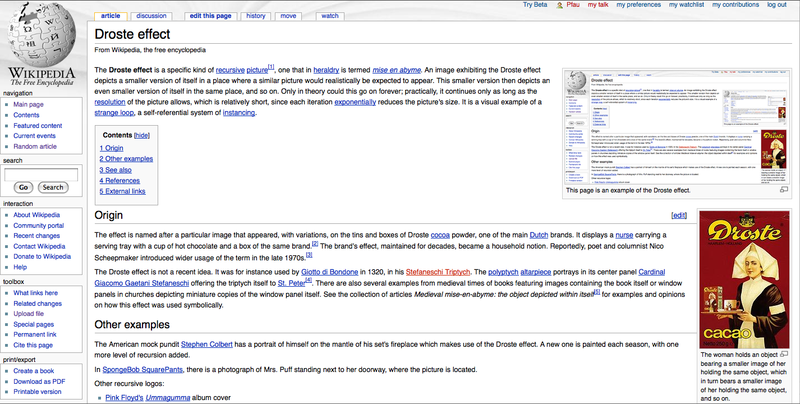Screen dimensions: 800x404
Task: Open the history tab
Action: click(256, 16)
